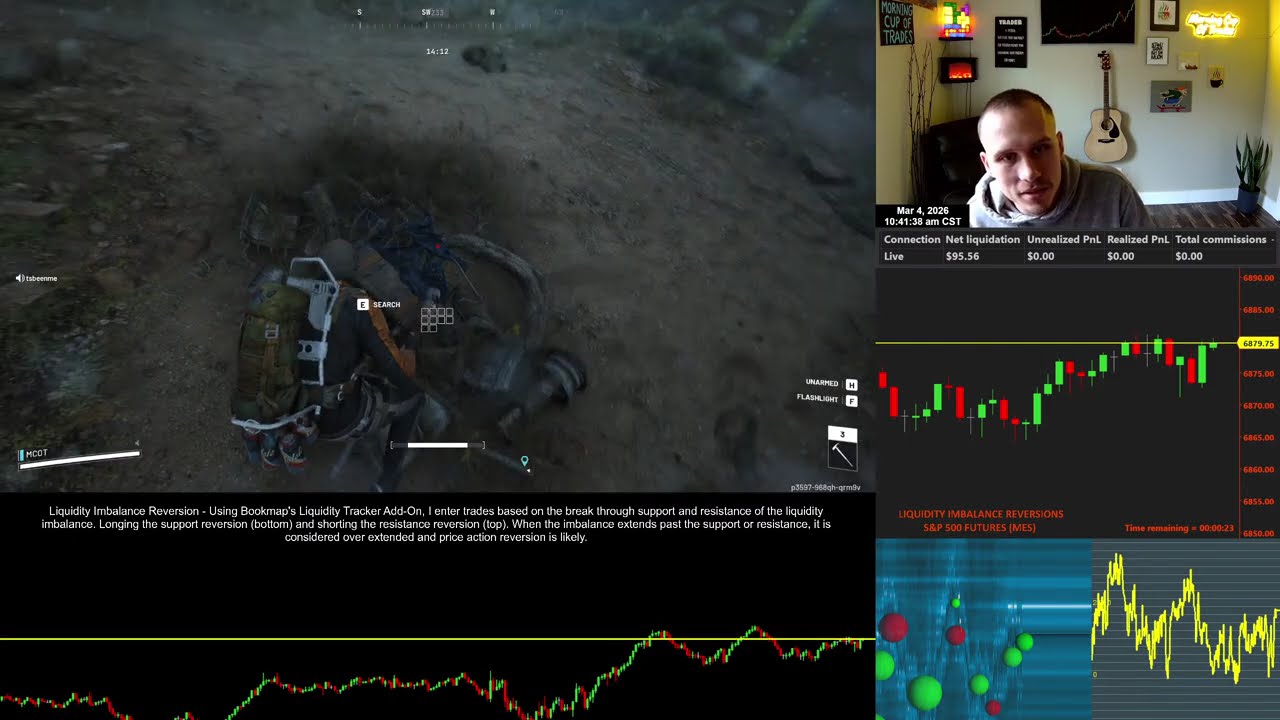This screenshot has width=1280, height=720.
Task: Click the LIQUIDITY IMBALANCE REVERSIONS title
Action: coord(980,514)
